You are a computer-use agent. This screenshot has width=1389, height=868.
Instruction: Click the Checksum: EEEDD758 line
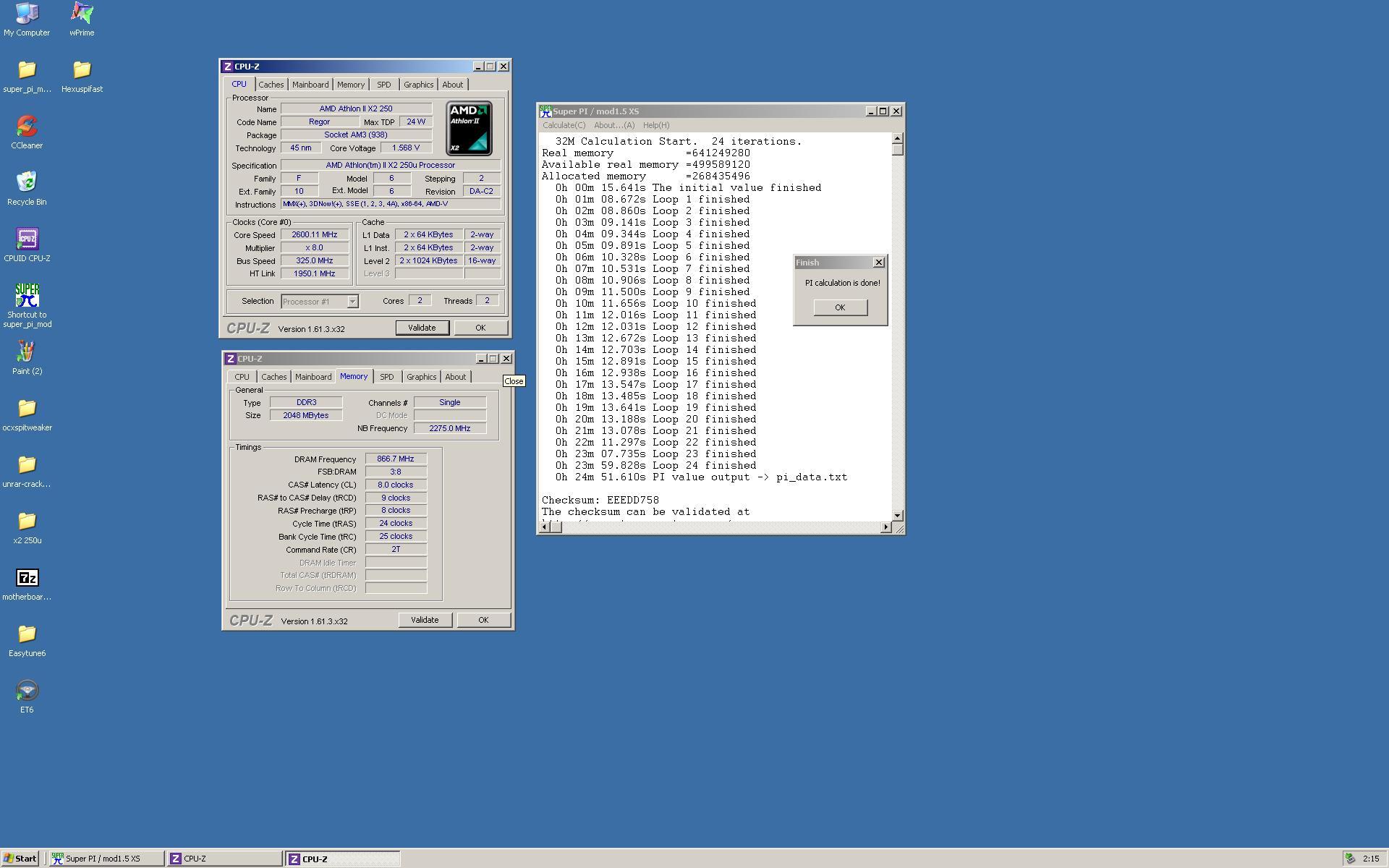click(x=600, y=500)
